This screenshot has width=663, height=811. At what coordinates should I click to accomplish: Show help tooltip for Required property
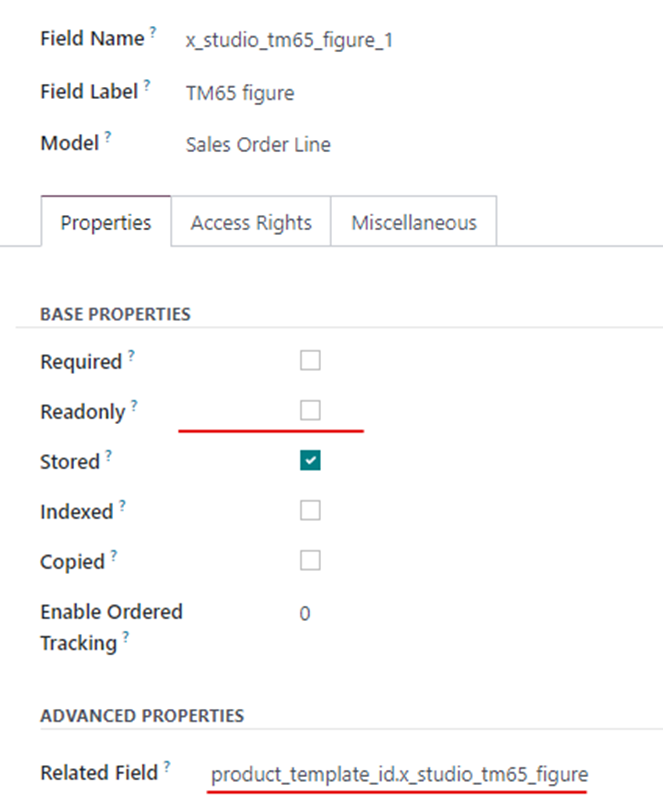click(x=131, y=356)
